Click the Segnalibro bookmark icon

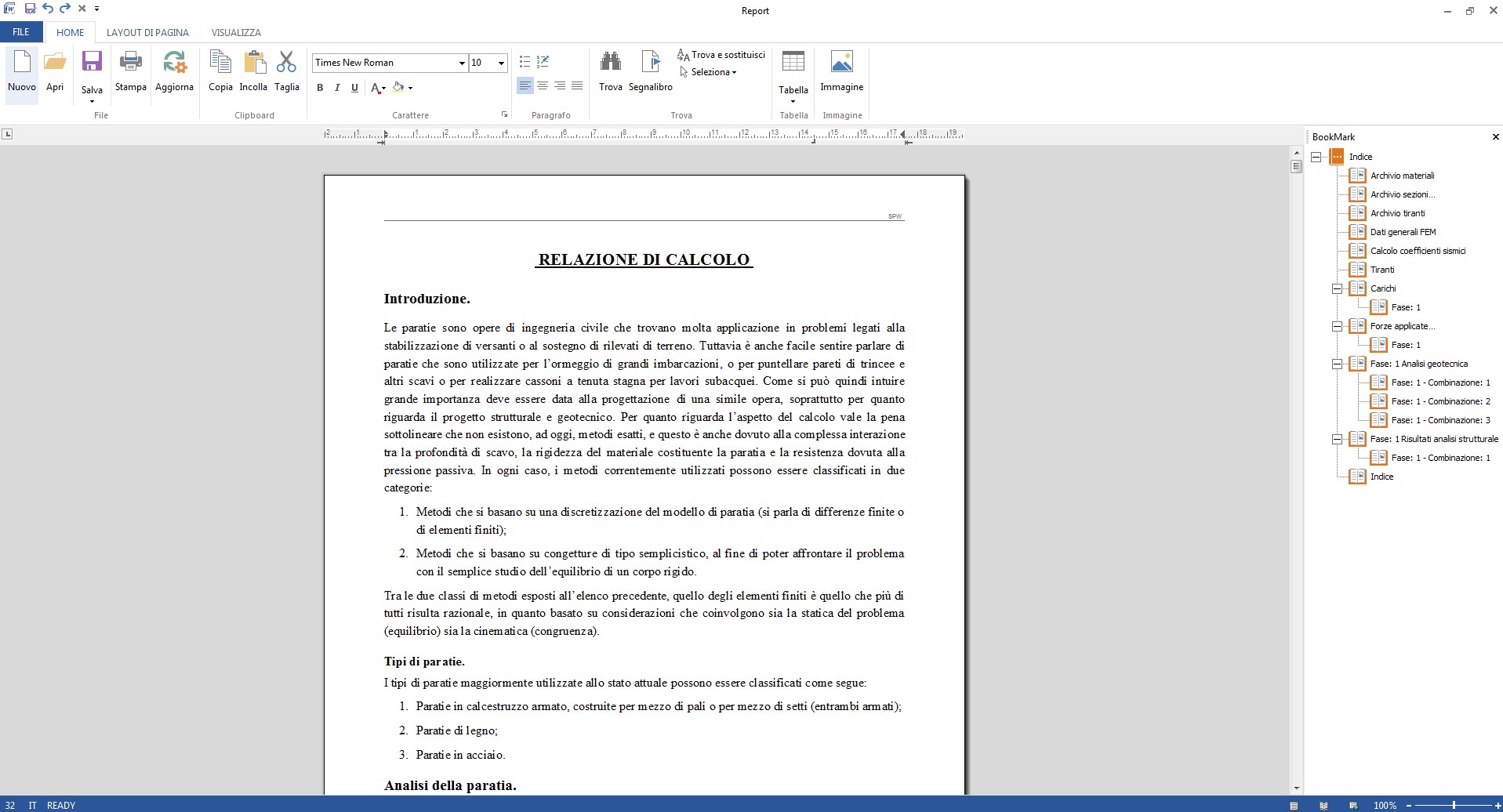(650, 63)
